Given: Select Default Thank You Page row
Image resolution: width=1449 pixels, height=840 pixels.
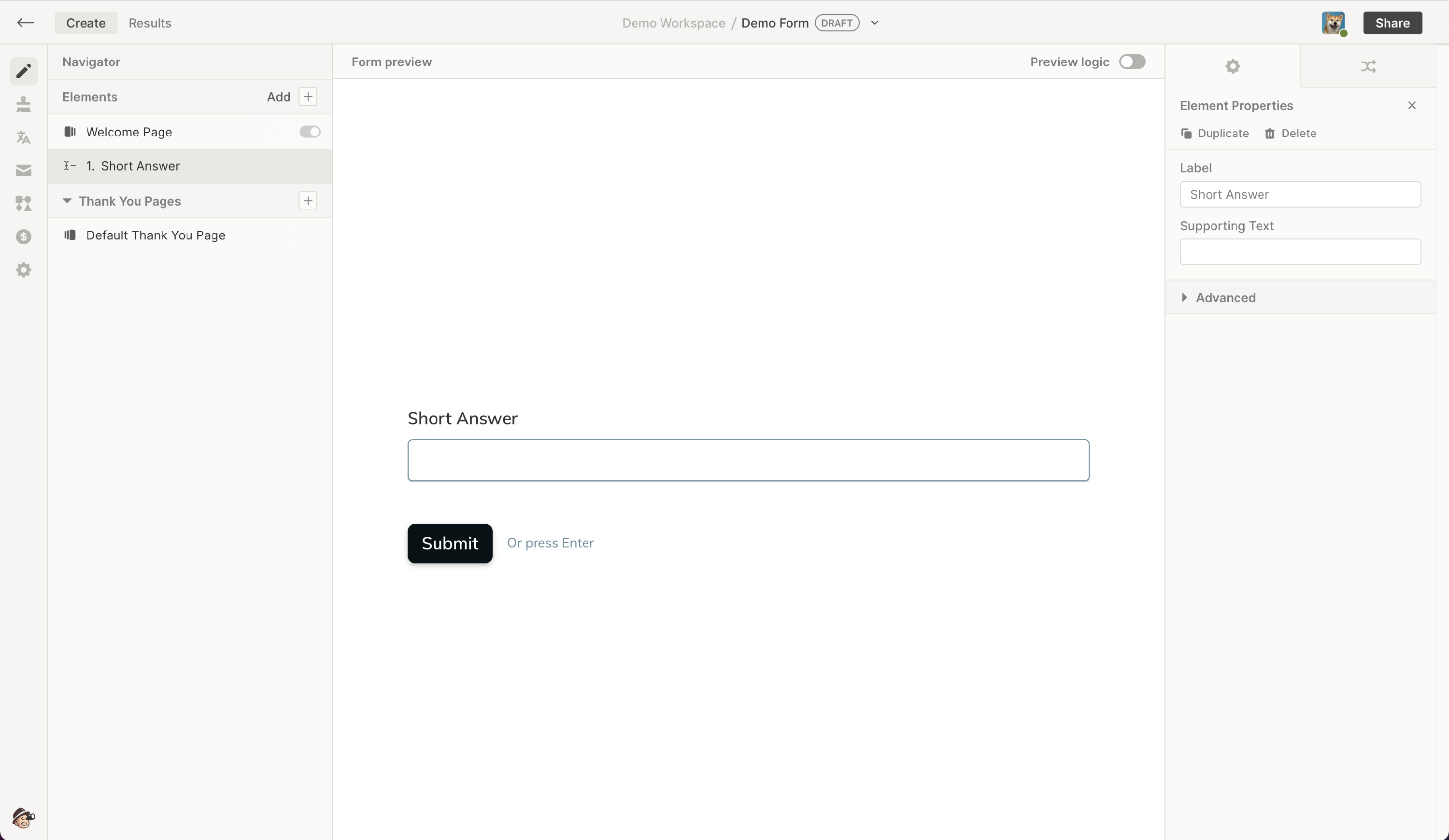Looking at the screenshot, I should pos(190,235).
